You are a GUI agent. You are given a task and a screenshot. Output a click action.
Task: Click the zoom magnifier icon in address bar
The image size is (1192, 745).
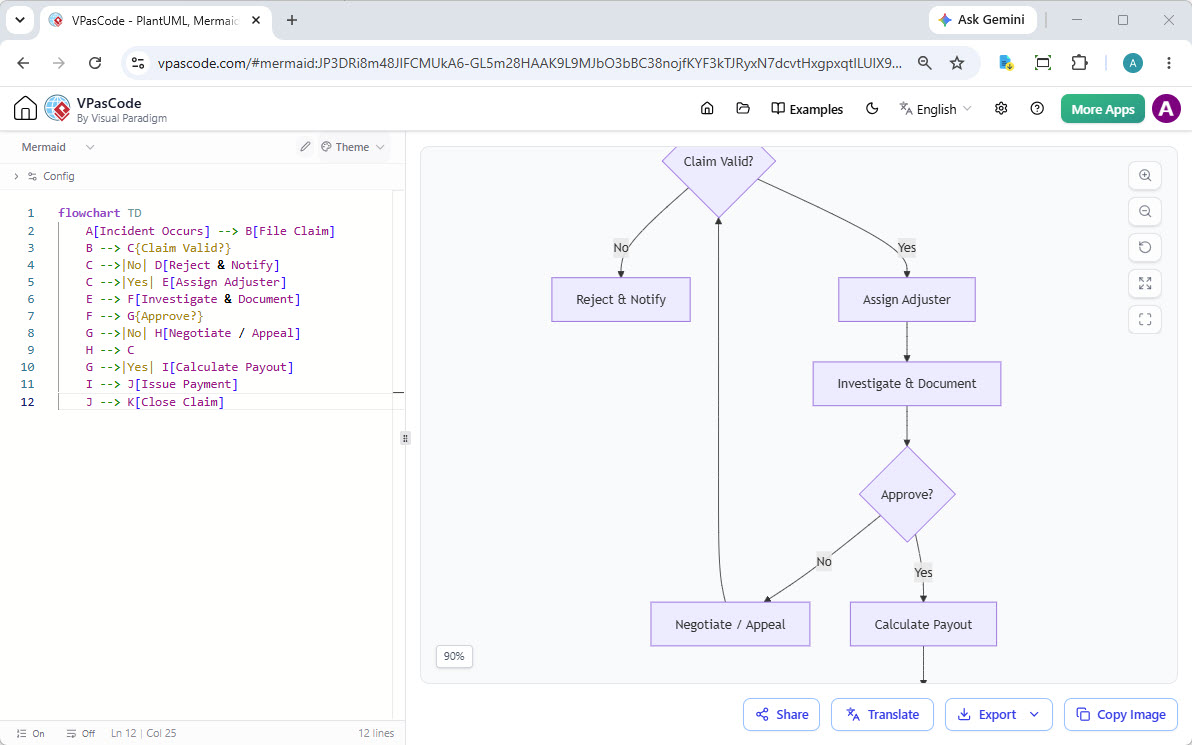point(924,63)
